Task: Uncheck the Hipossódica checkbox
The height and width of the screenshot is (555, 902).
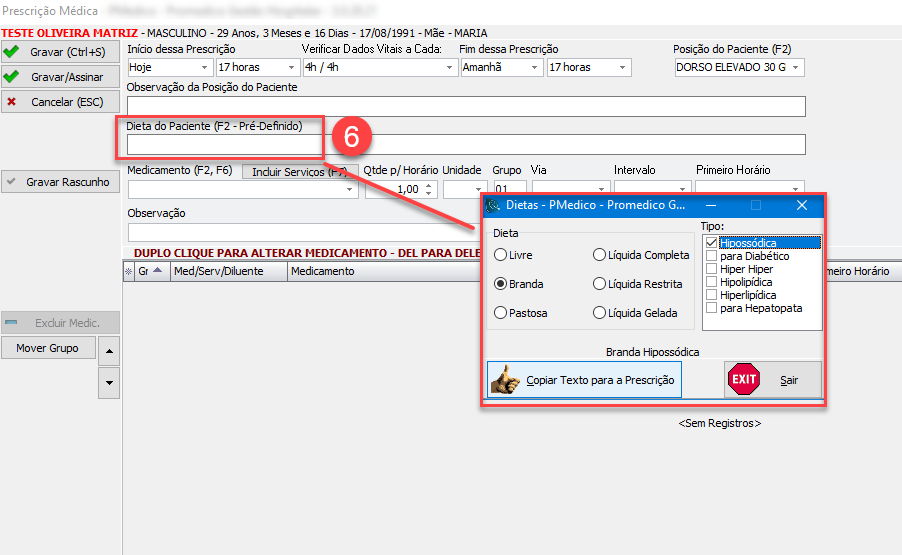Action: click(712, 243)
